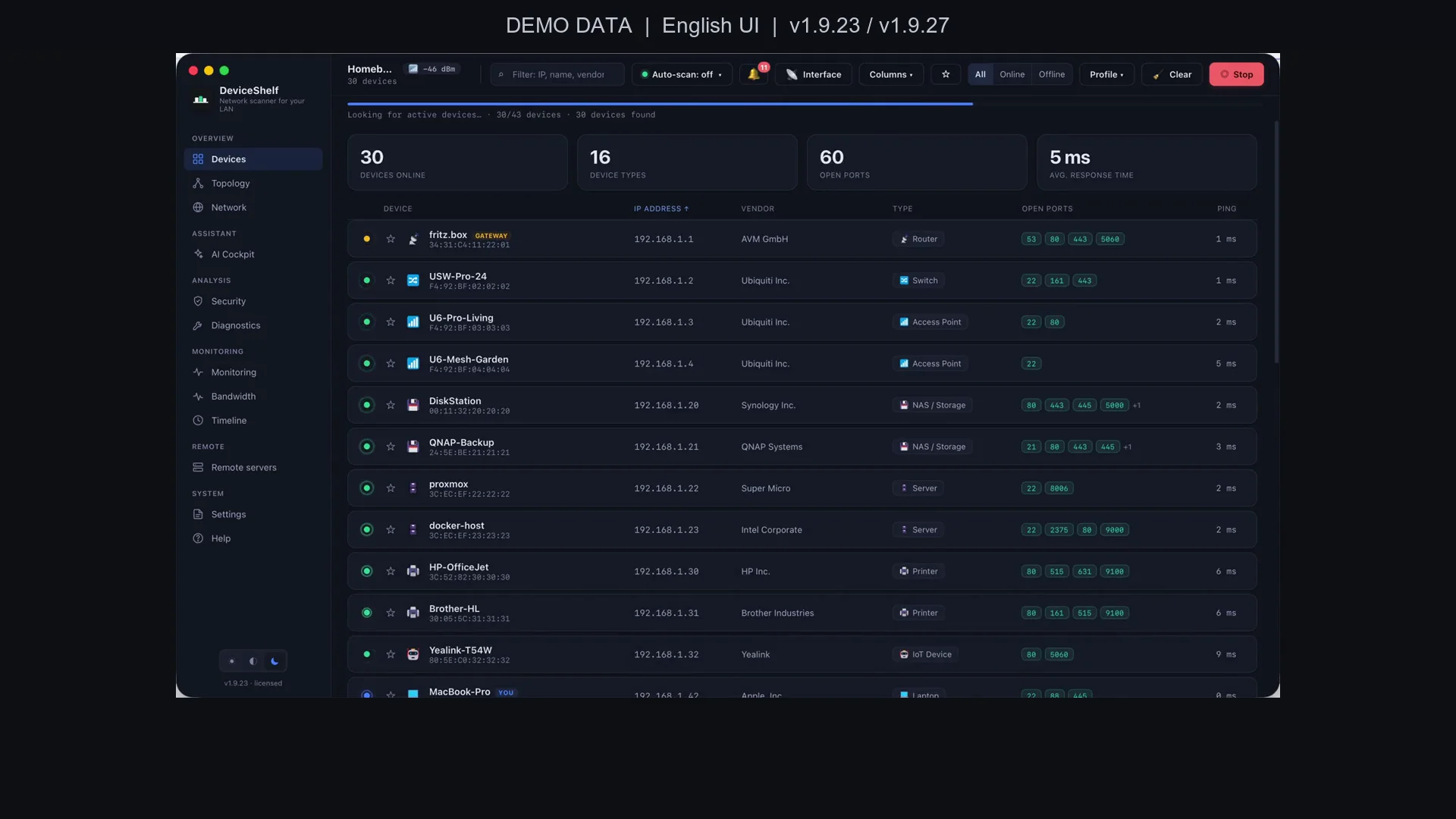Open Timeline in the sidebar
1456x819 pixels.
point(253,421)
